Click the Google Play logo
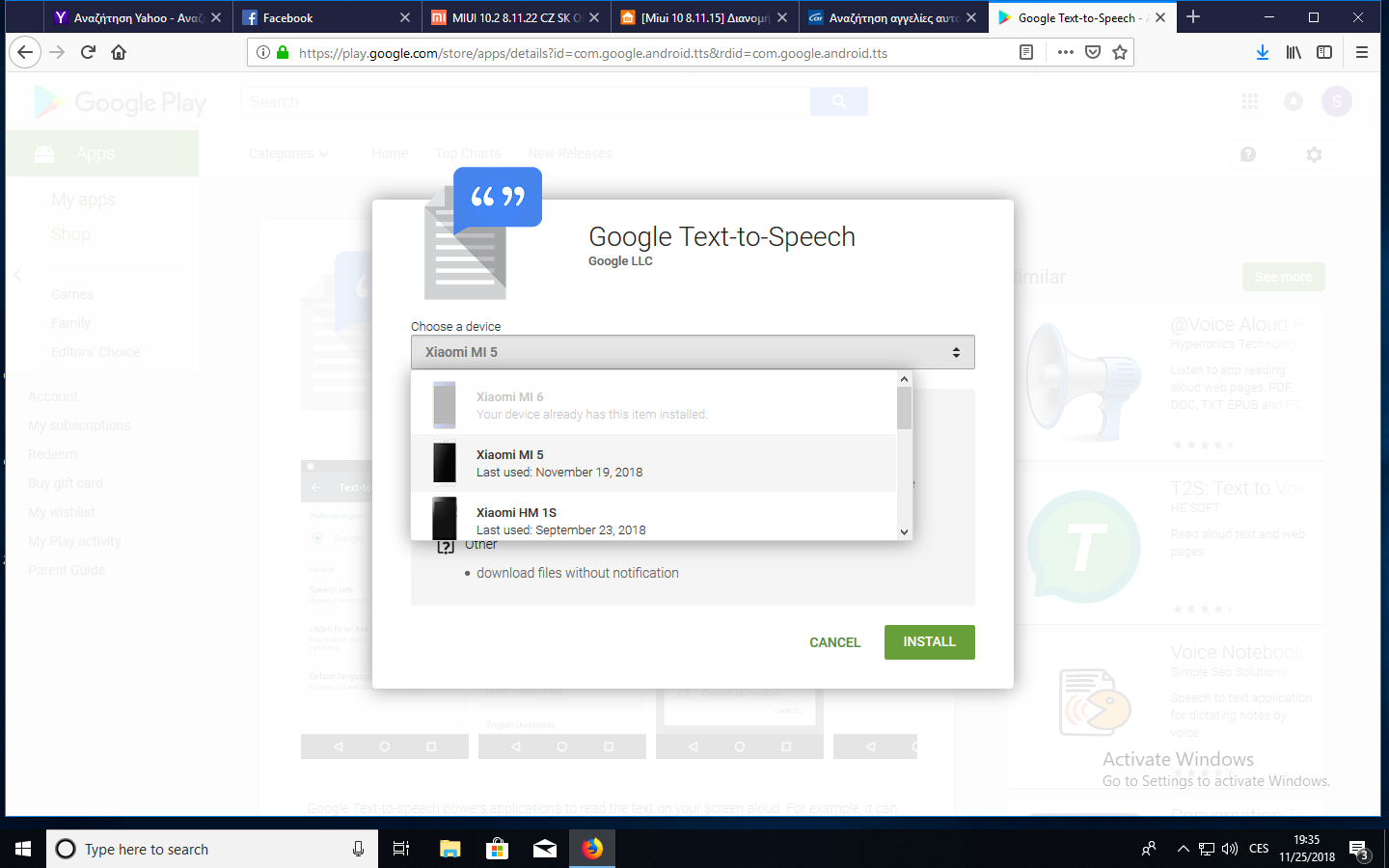 120,102
